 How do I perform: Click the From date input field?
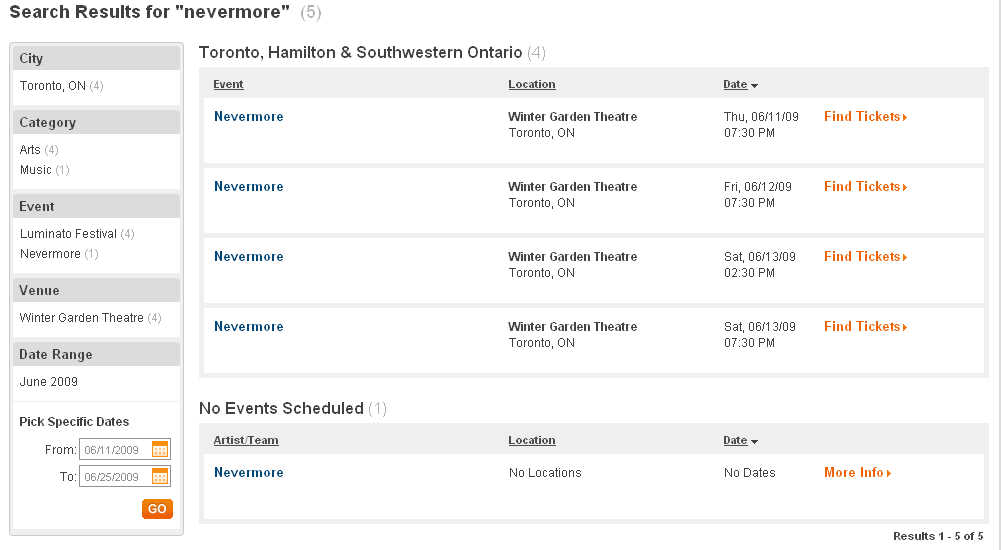(116, 449)
